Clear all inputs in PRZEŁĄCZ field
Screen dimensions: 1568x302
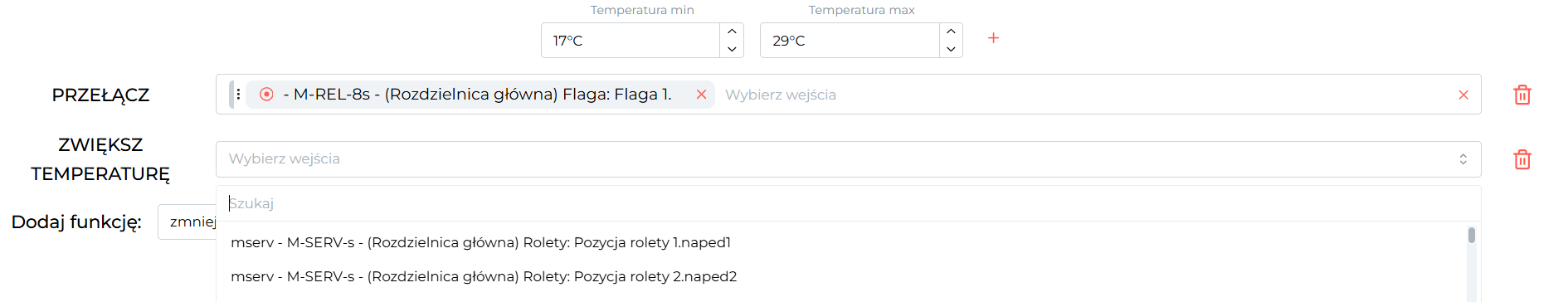pyautogui.click(x=1463, y=95)
